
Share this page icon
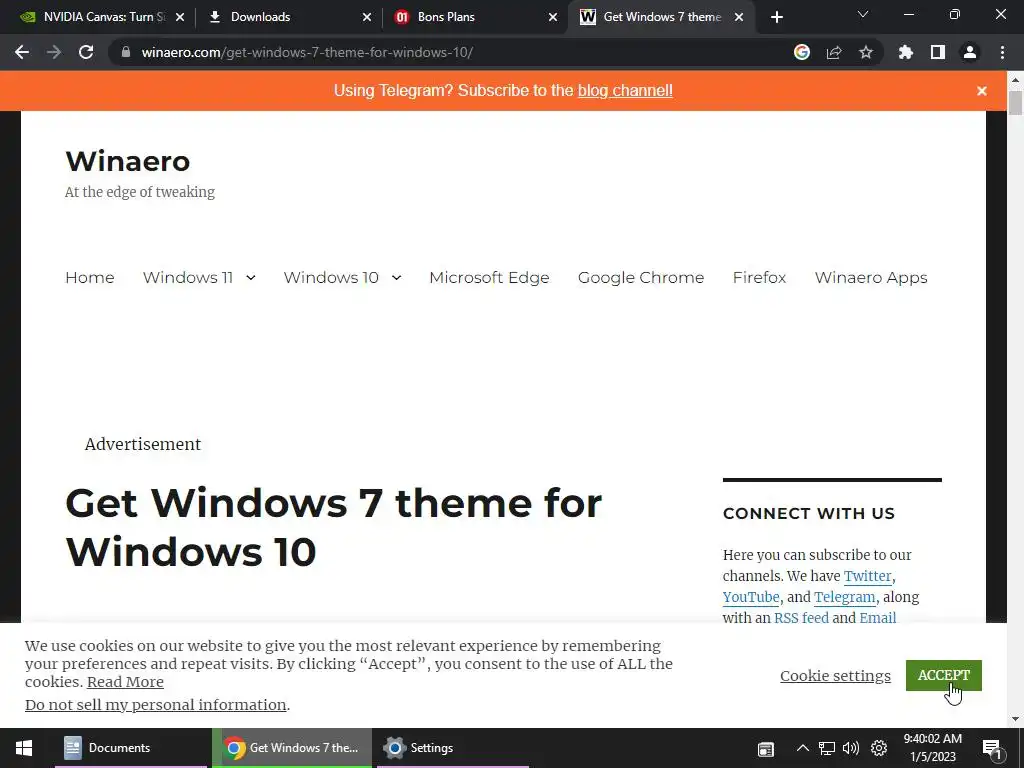click(834, 52)
